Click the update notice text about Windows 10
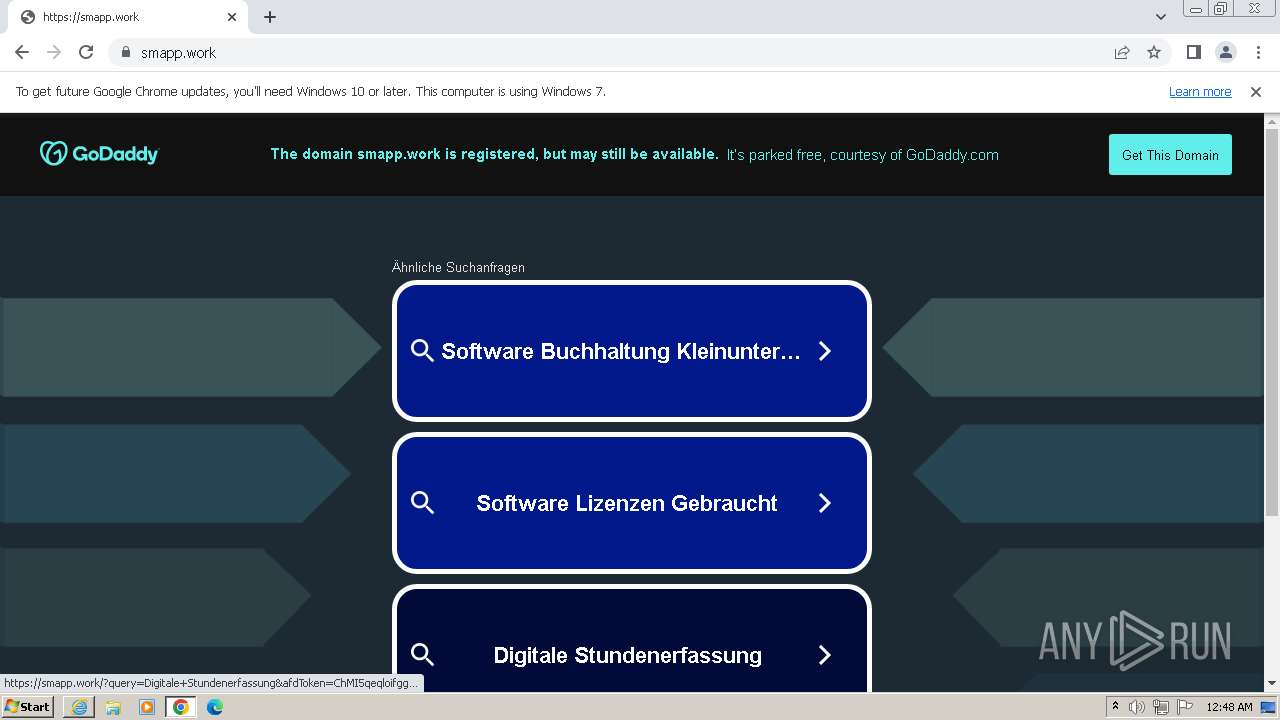 tap(311, 92)
